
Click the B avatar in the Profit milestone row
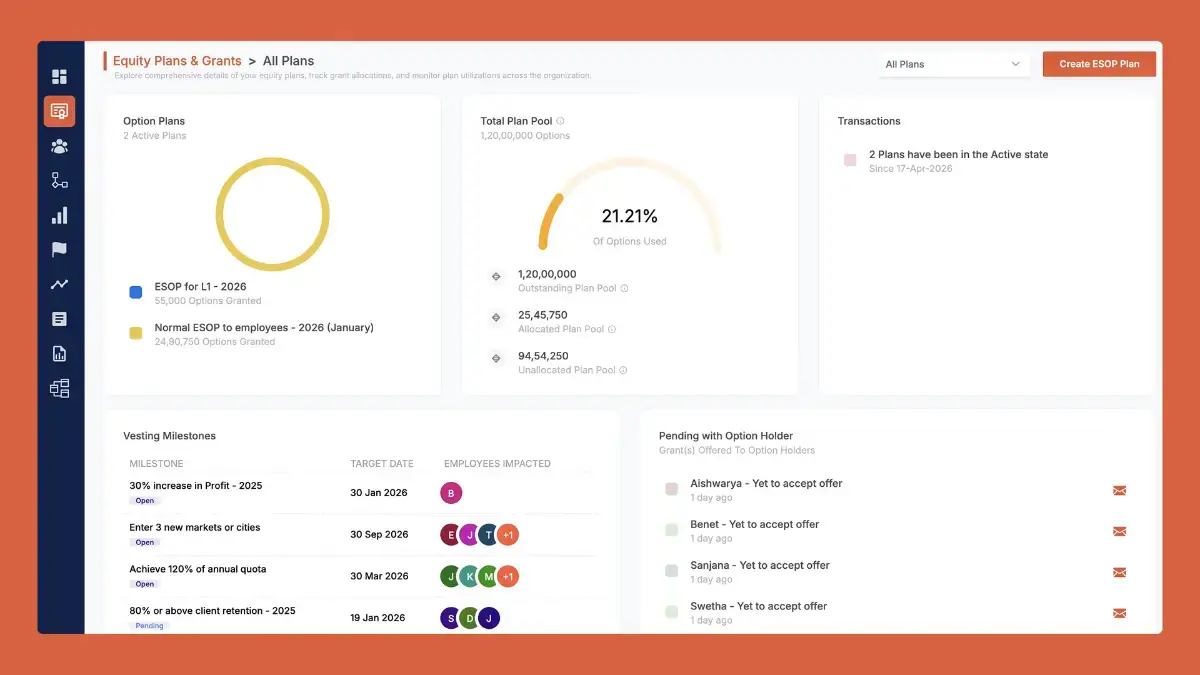coord(452,493)
